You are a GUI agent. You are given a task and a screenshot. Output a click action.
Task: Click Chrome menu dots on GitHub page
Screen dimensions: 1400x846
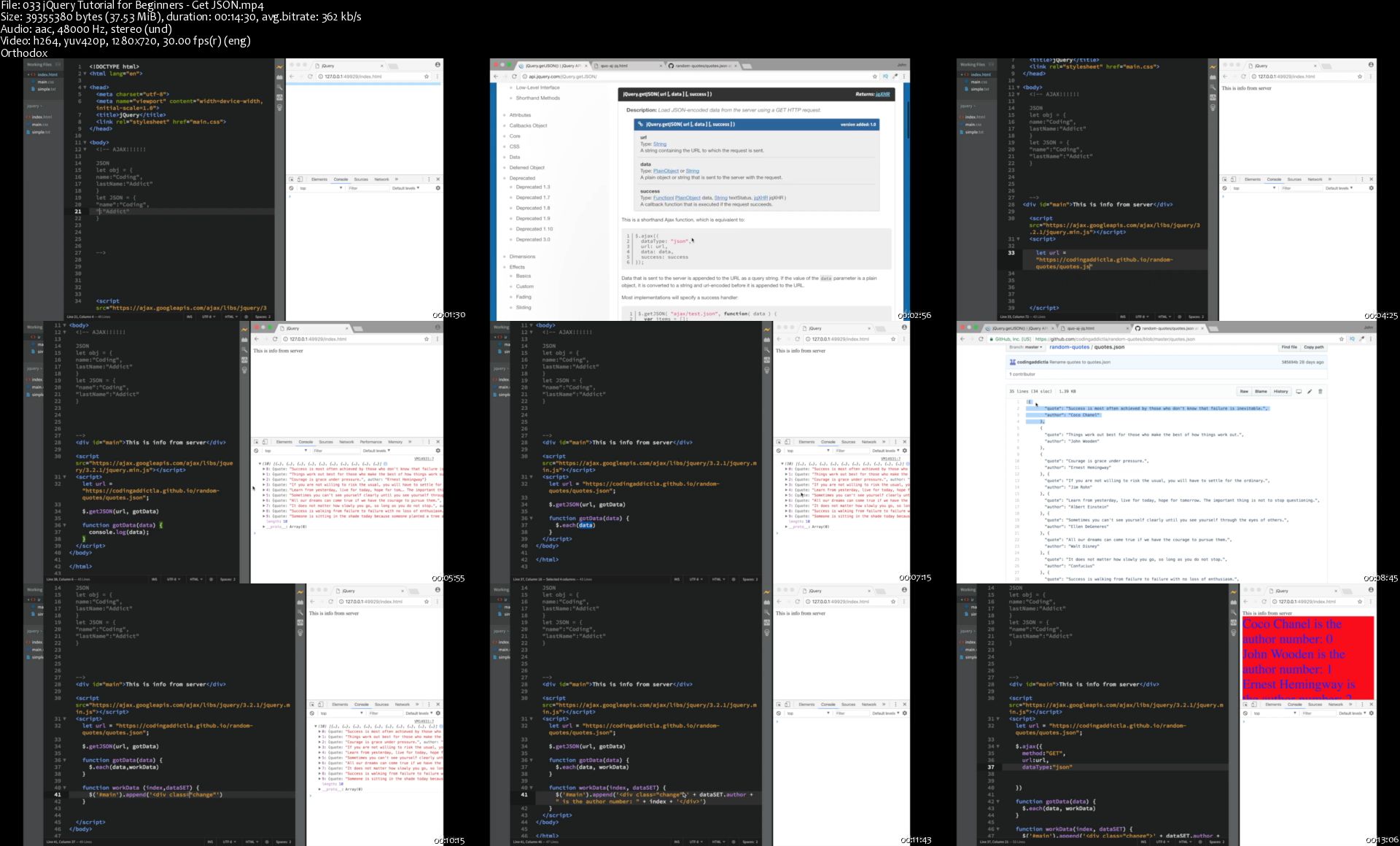tap(1371, 338)
